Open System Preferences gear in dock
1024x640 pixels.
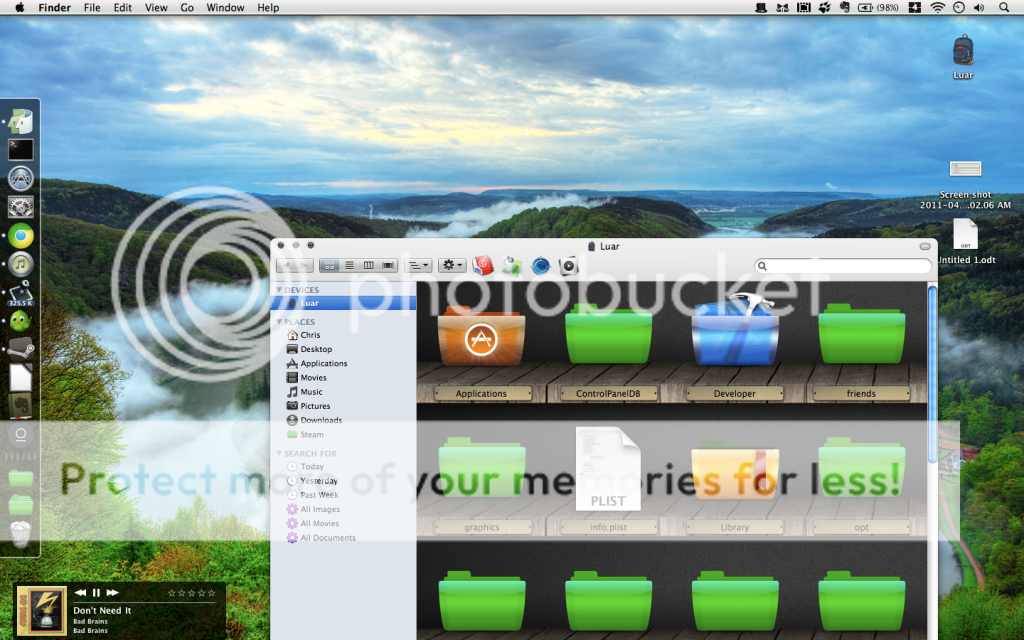pos(21,207)
